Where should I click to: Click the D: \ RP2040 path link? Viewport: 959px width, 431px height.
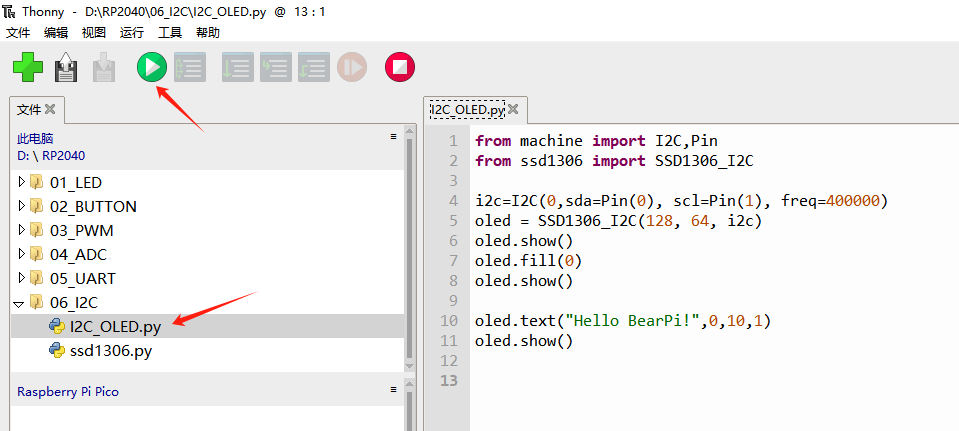[x=51, y=156]
